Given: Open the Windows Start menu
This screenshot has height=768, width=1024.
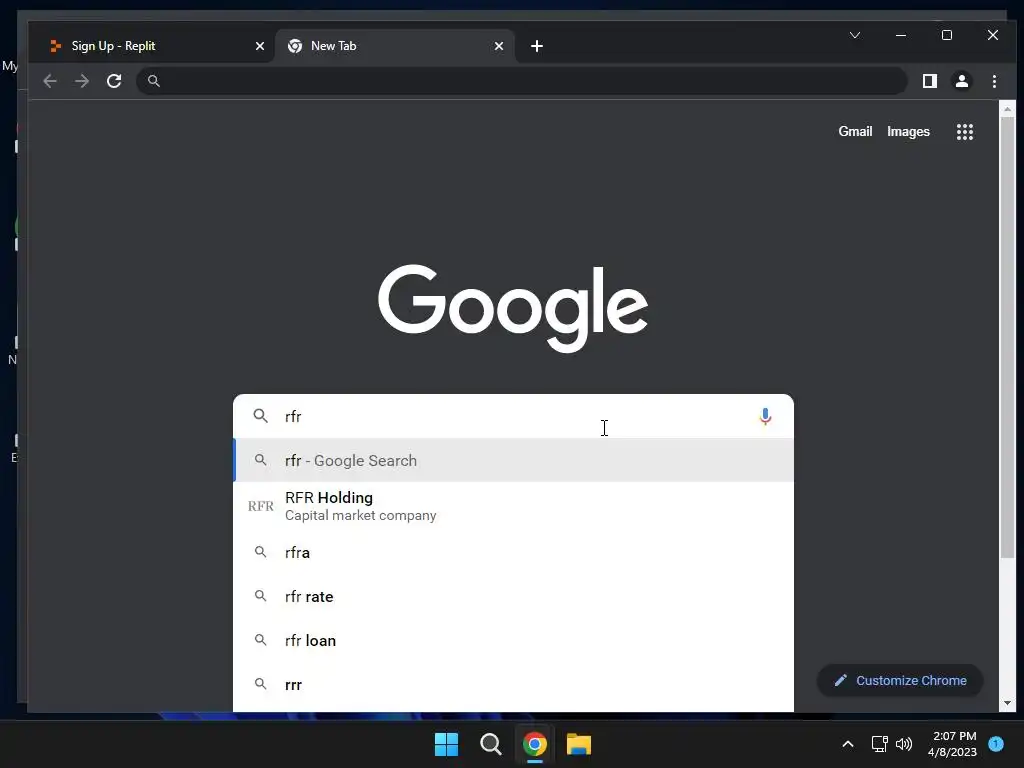Looking at the screenshot, I should pos(447,744).
